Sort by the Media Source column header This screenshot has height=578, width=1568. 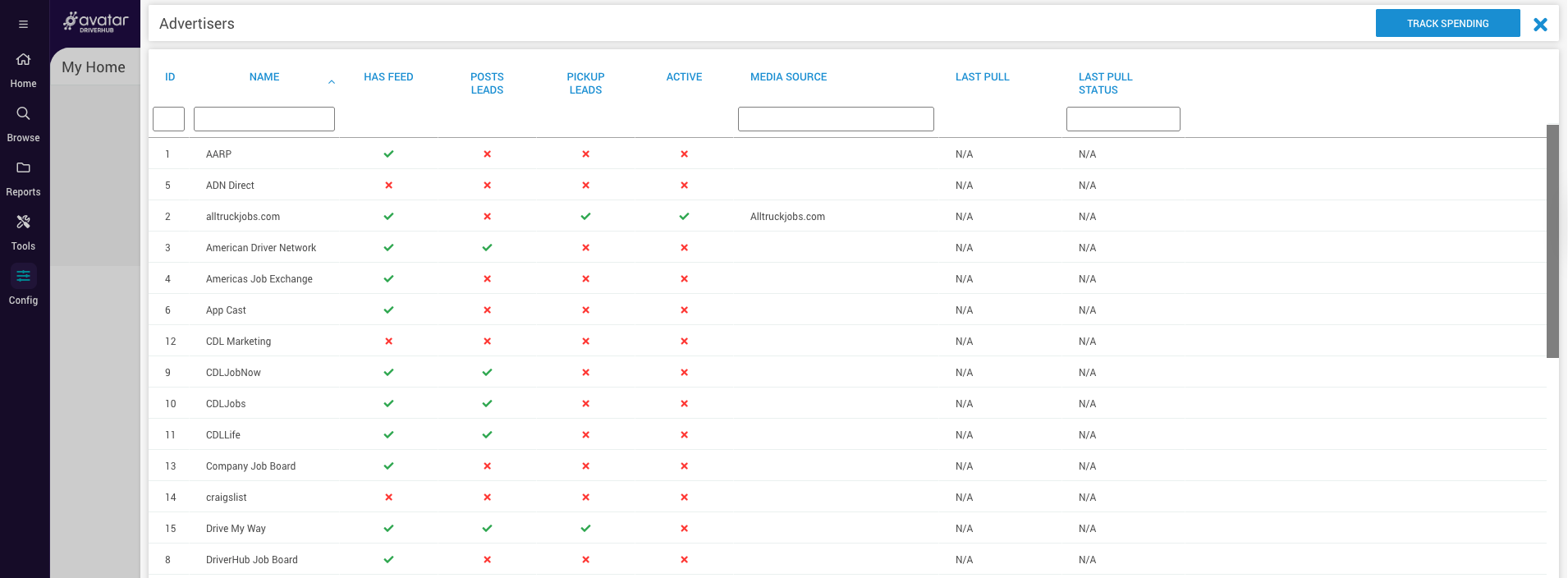click(x=788, y=77)
